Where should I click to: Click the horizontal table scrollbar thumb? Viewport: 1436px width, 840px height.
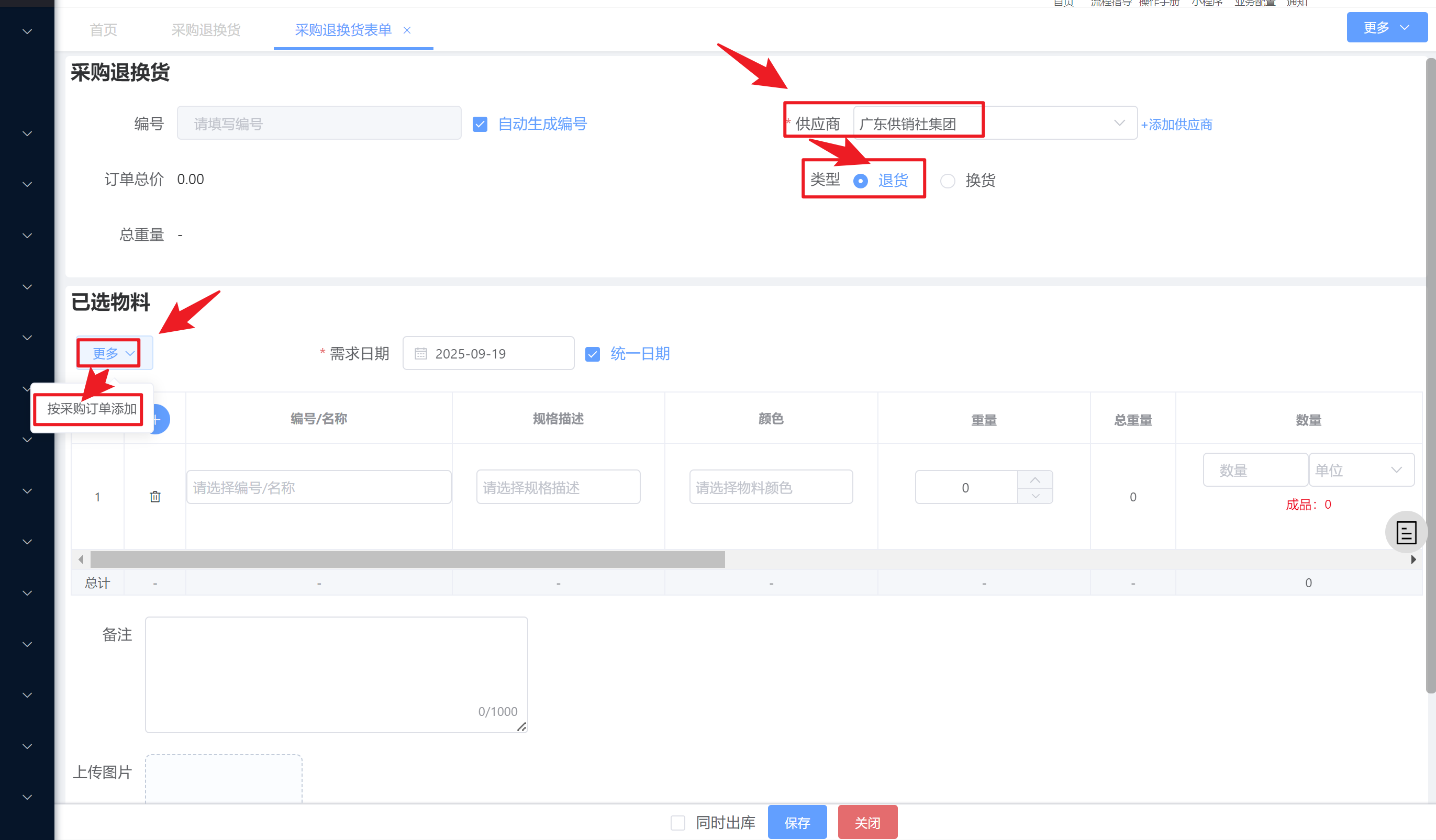407,559
